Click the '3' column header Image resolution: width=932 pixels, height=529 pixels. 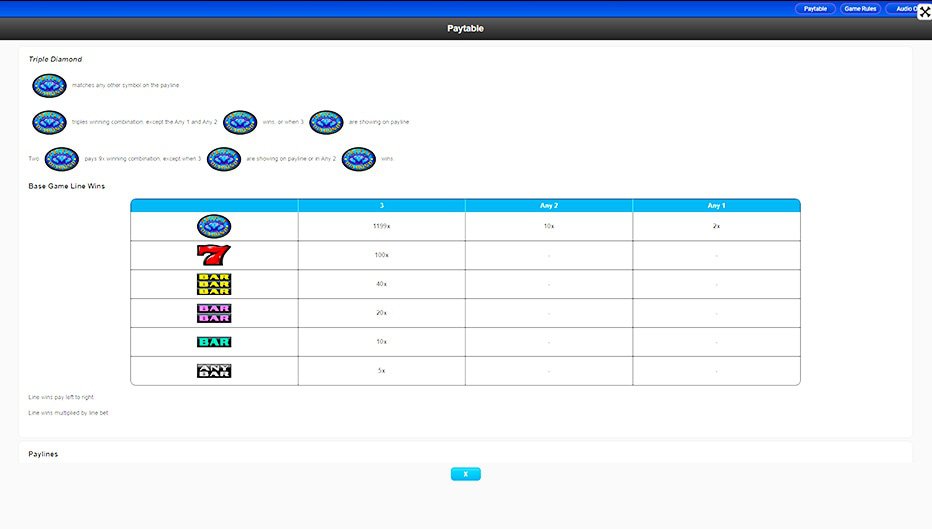382,206
